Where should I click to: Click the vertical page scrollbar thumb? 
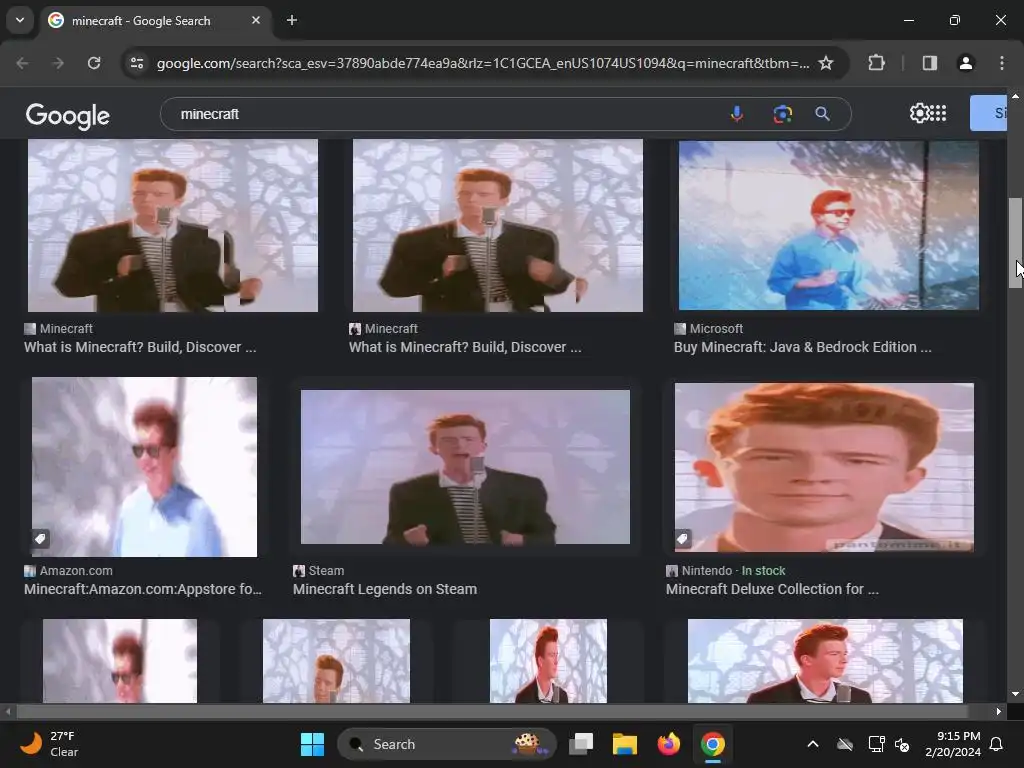click(1015, 242)
